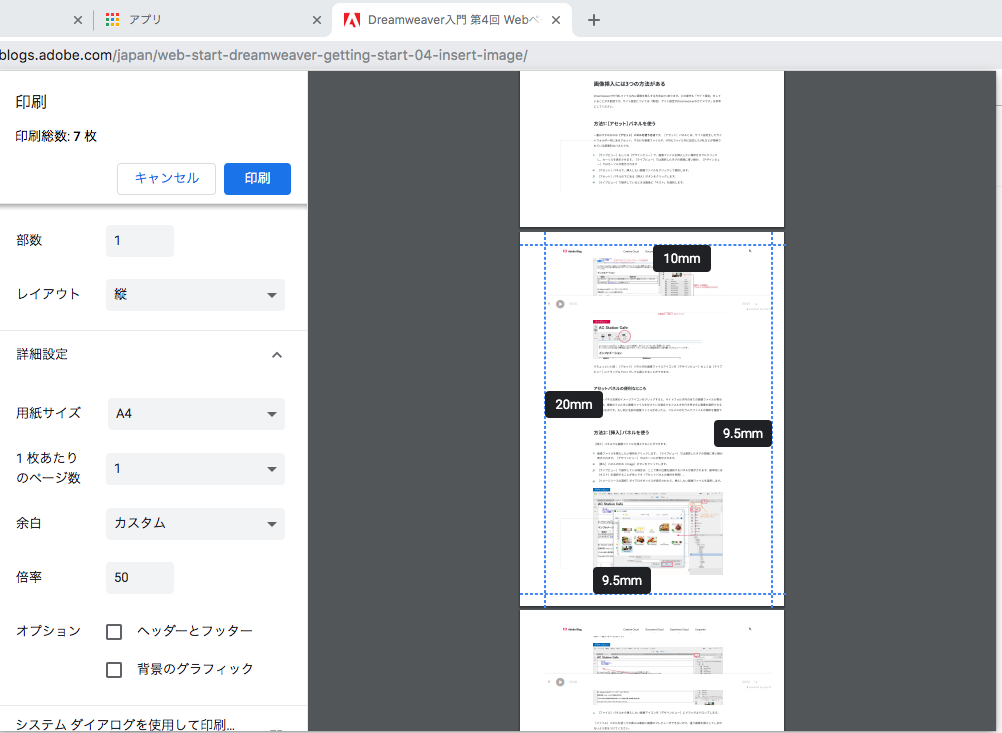The width and height of the screenshot is (1002, 733).
Task: Click the blogs.adobe.com address bar URL
Action: point(264,55)
